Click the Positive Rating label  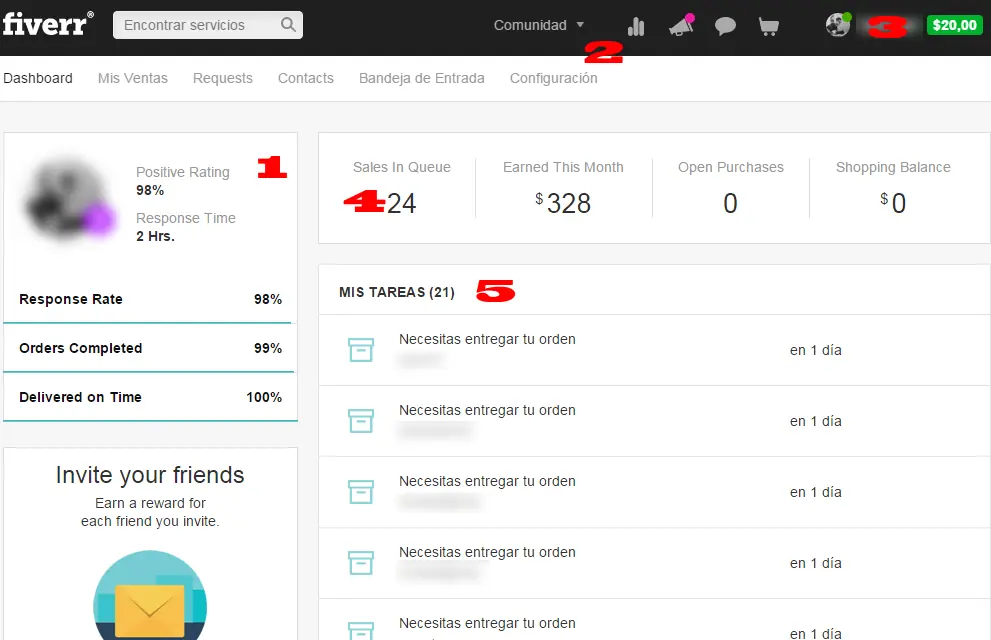click(x=183, y=172)
